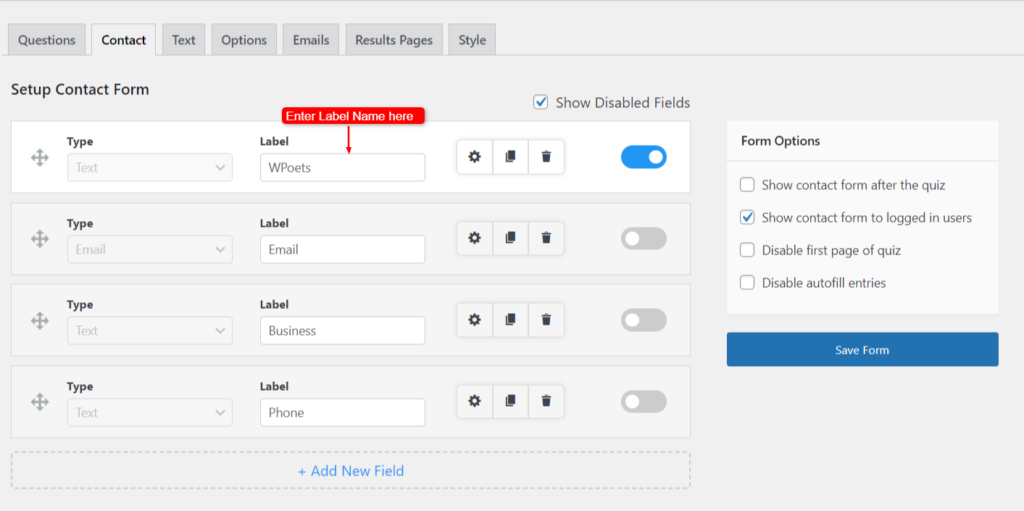
Task: Click the move handle of Email row
Action: [40, 239]
